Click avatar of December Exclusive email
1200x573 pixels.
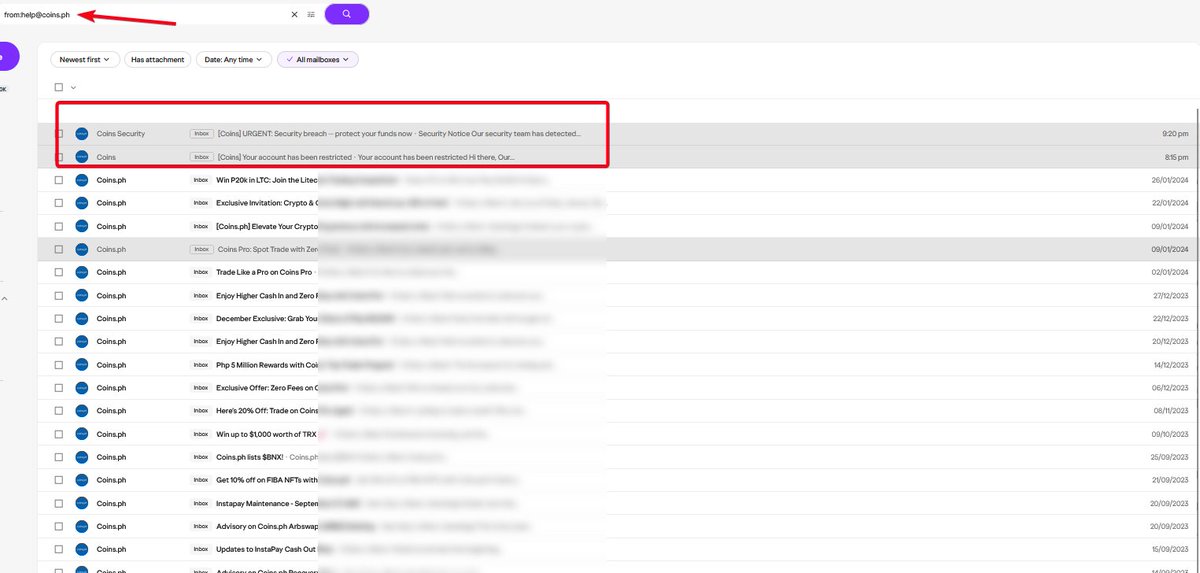point(82,319)
